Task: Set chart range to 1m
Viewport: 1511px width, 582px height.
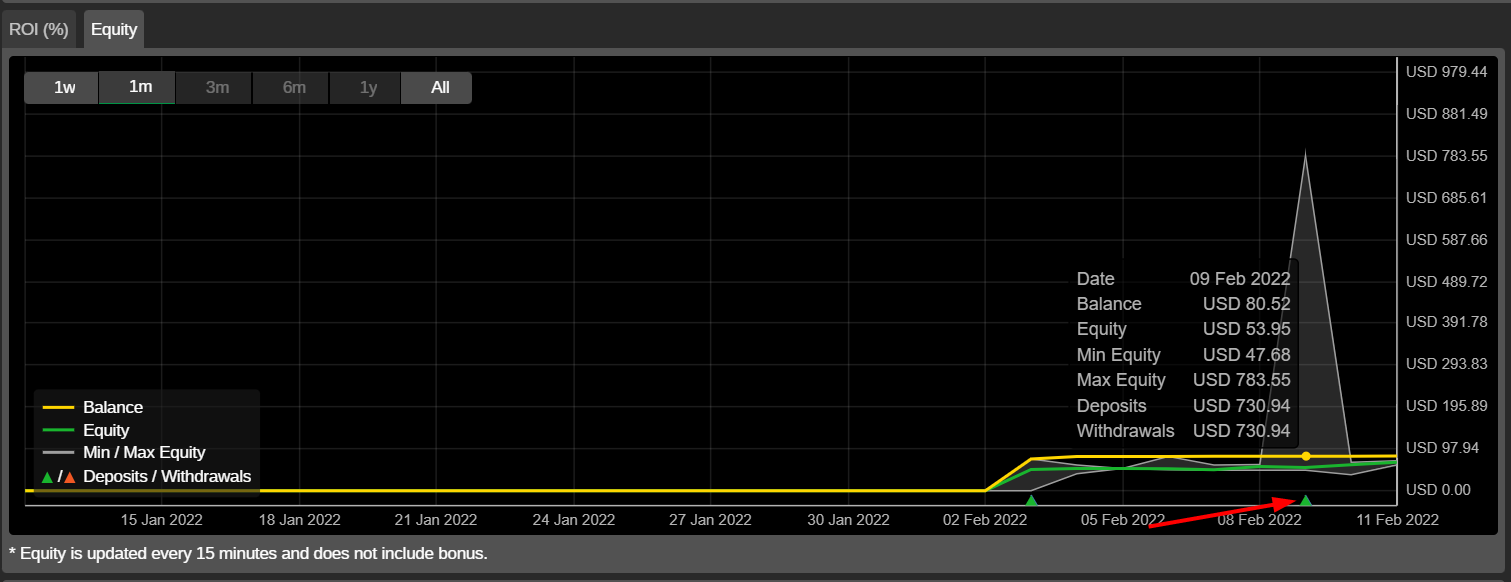Action: click(x=140, y=87)
